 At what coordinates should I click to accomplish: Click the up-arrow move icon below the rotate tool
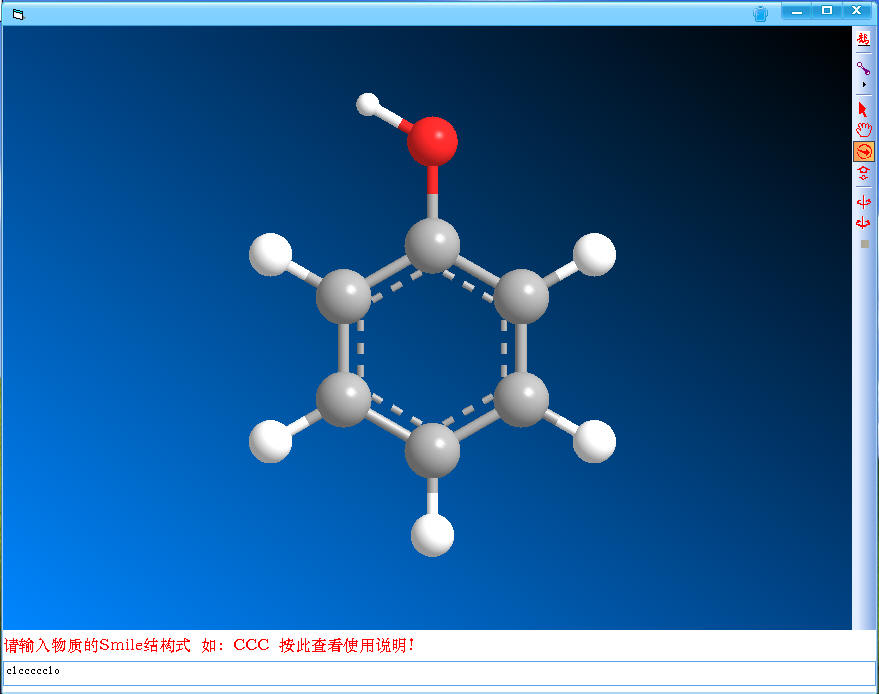pyautogui.click(x=864, y=171)
